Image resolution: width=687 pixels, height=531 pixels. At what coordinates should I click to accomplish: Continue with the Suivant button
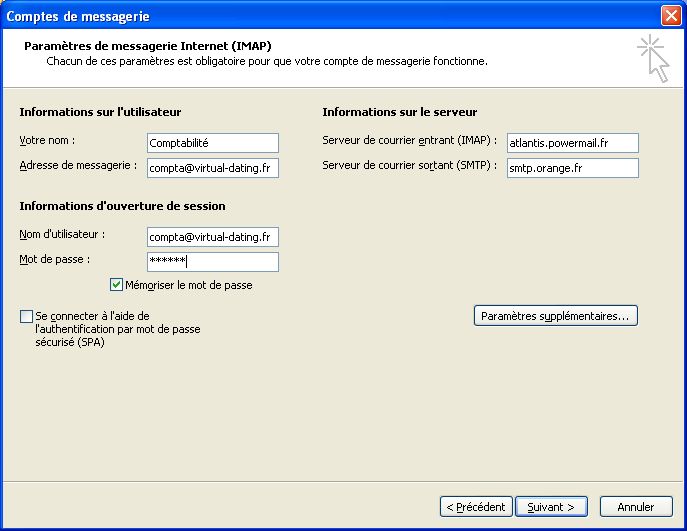(551, 507)
